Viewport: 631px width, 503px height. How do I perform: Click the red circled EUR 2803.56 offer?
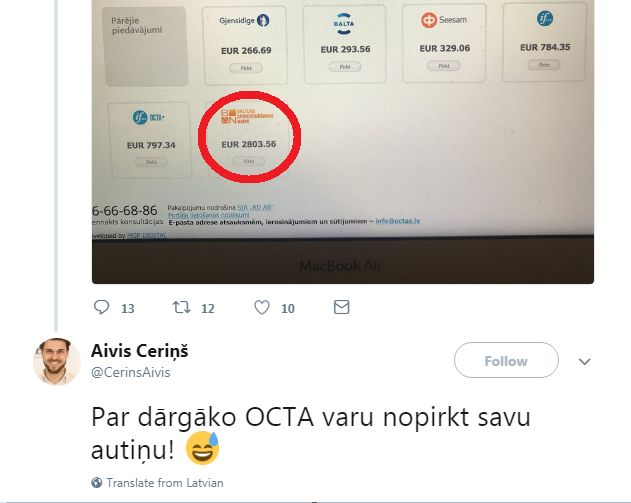249,137
